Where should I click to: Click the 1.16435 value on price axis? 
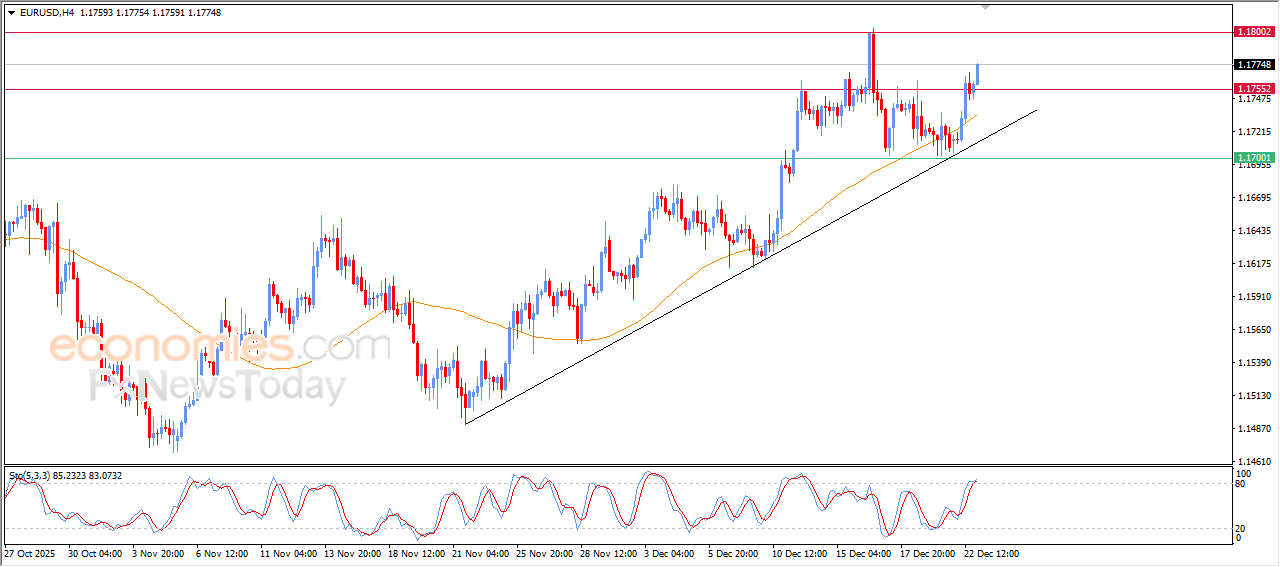pyautogui.click(x=1254, y=231)
